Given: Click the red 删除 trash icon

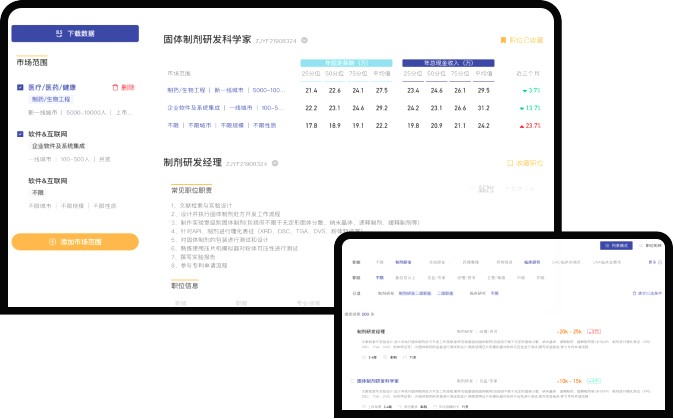Looking at the screenshot, I should pos(115,87).
